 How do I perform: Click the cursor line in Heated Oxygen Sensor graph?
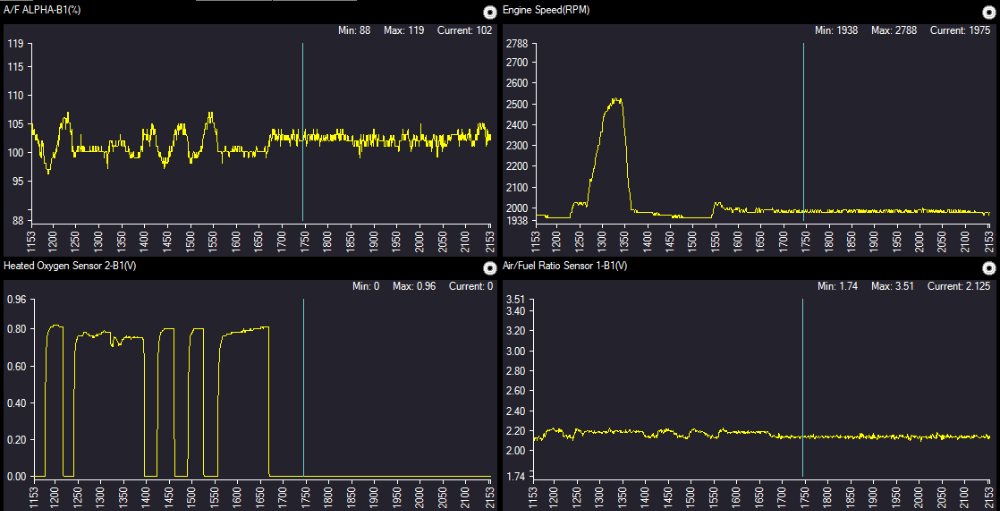coord(303,387)
